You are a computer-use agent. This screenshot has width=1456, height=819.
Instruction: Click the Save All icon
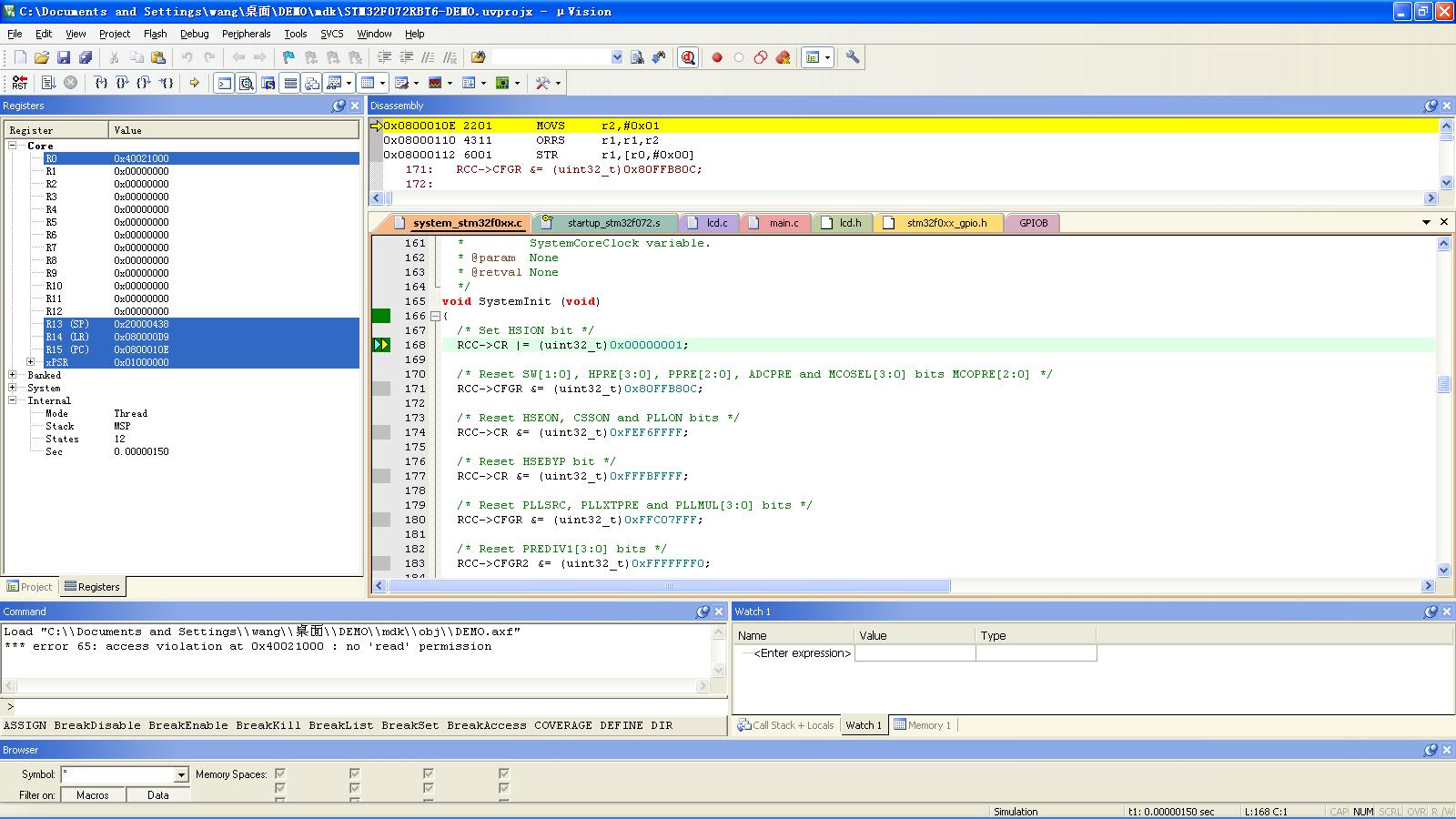[x=86, y=57]
